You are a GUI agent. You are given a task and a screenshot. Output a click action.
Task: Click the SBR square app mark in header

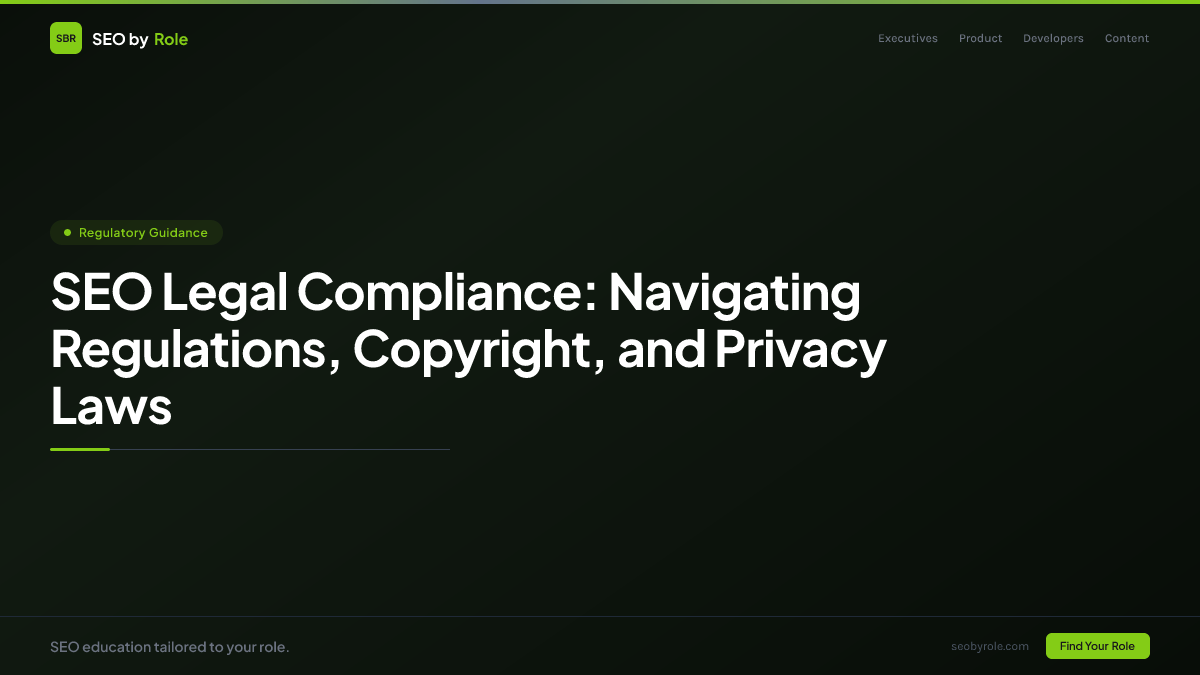[66, 38]
